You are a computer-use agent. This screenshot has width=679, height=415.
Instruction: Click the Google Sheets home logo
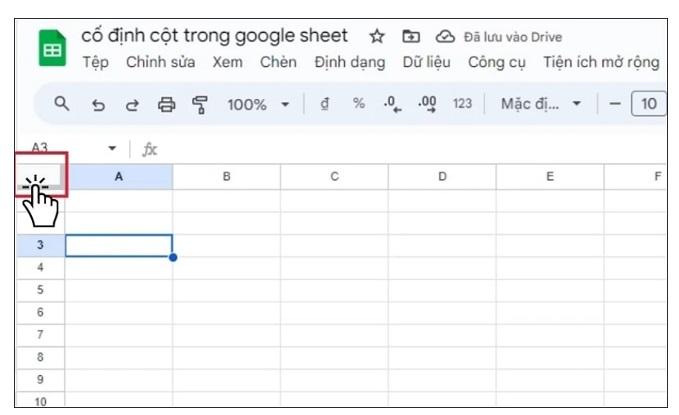(51, 49)
